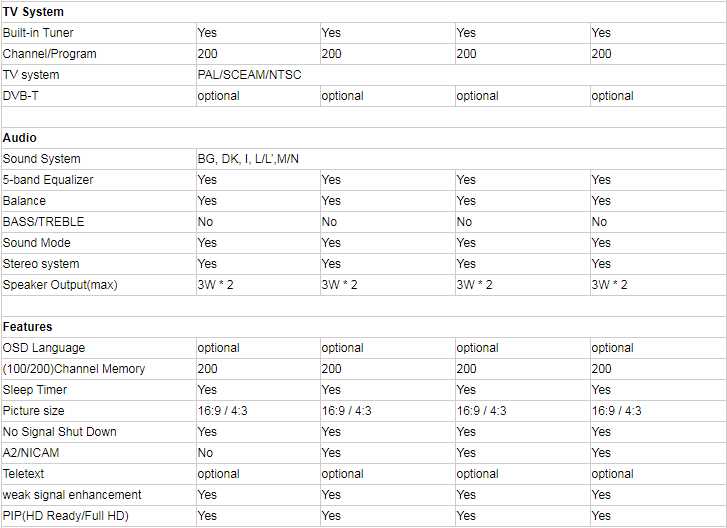The width and height of the screenshot is (727, 528).
Task: Click the TV System section header
Action: click(x=33, y=12)
